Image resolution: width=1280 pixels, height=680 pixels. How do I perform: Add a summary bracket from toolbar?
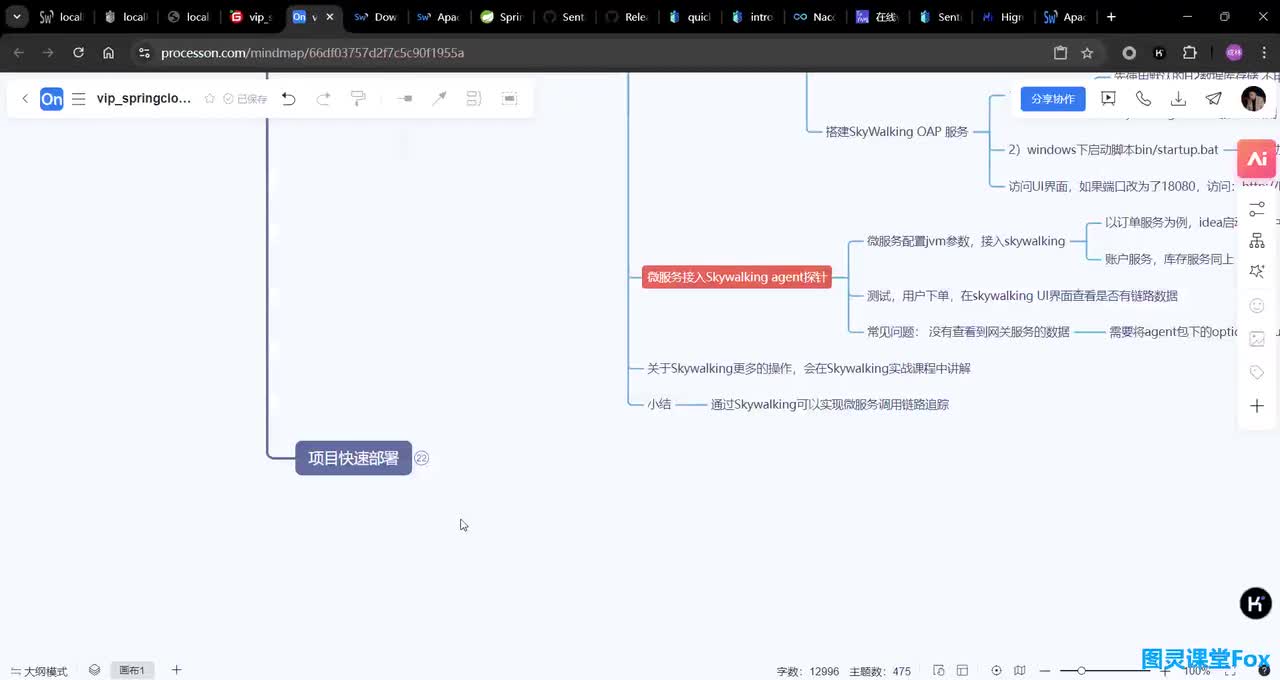tap(474, 99)
